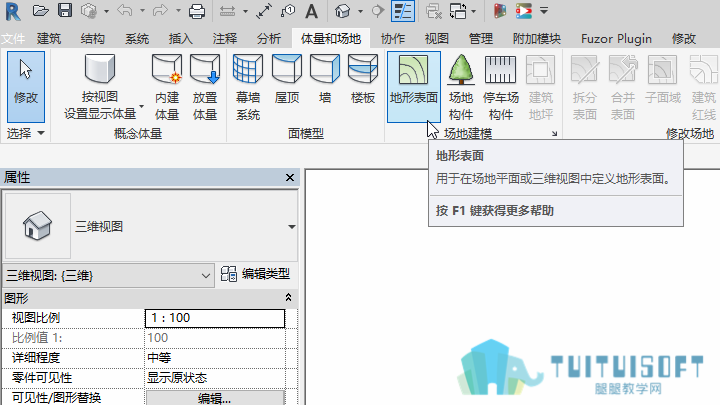Undo the last action
Screen dimensions: 720x405
coord(125,11)
